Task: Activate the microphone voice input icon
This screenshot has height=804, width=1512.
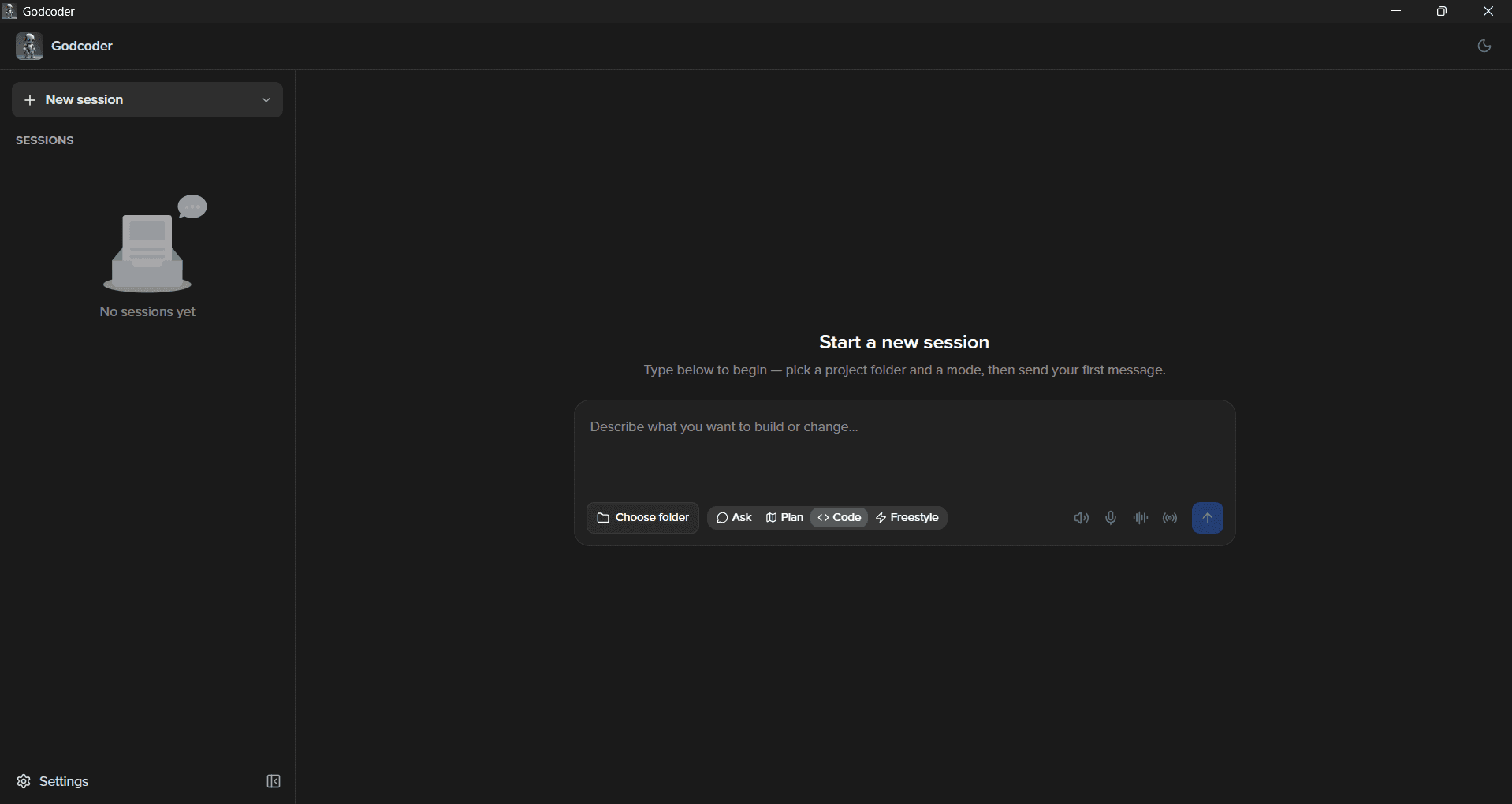Action: pos(1111,518)
